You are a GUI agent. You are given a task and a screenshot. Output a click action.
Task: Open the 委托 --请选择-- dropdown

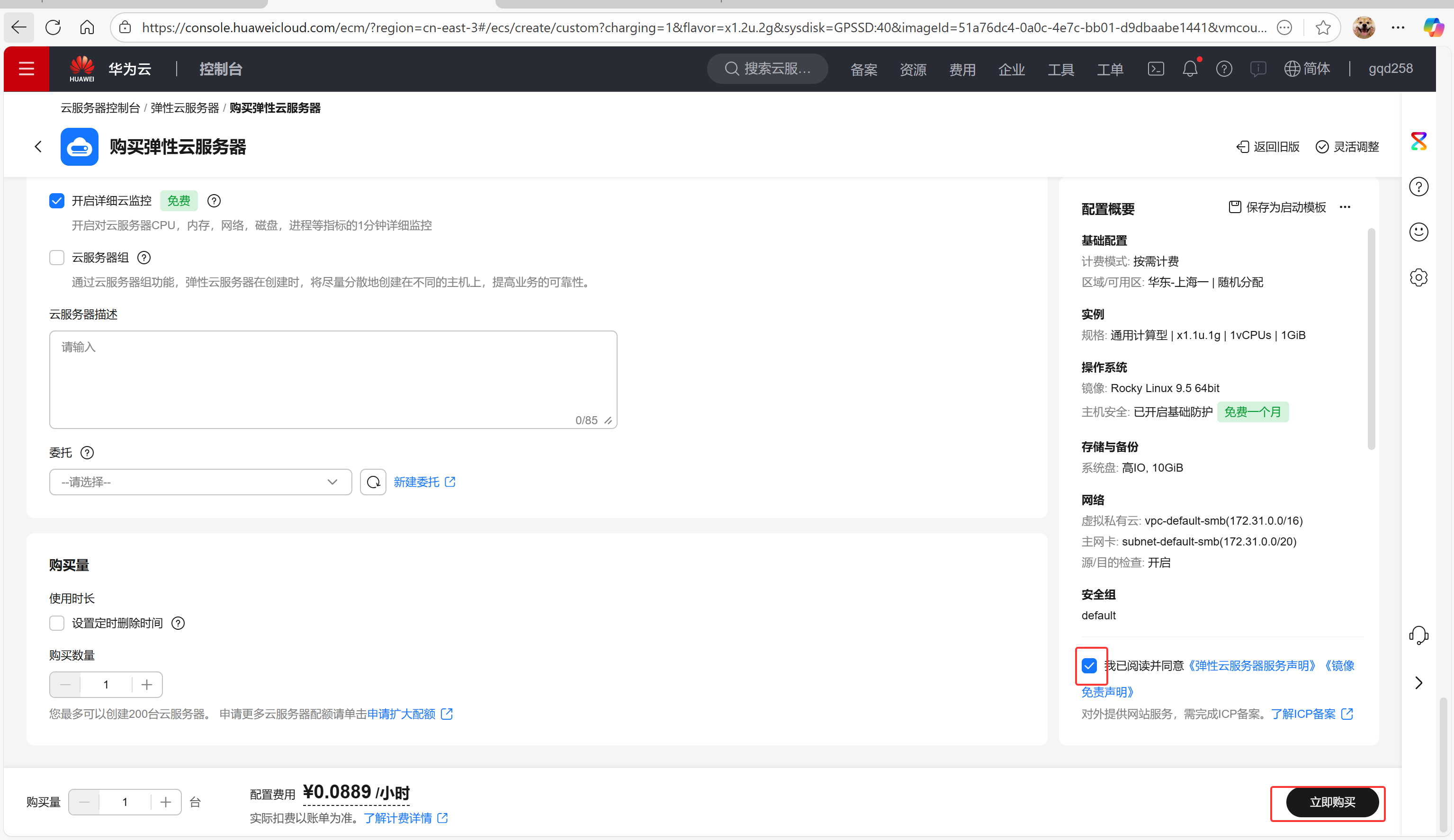pos(200,482)
